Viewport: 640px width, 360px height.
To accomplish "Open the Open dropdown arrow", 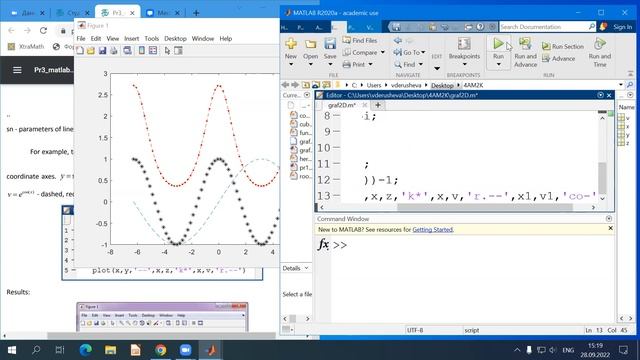I will [310, 64].
